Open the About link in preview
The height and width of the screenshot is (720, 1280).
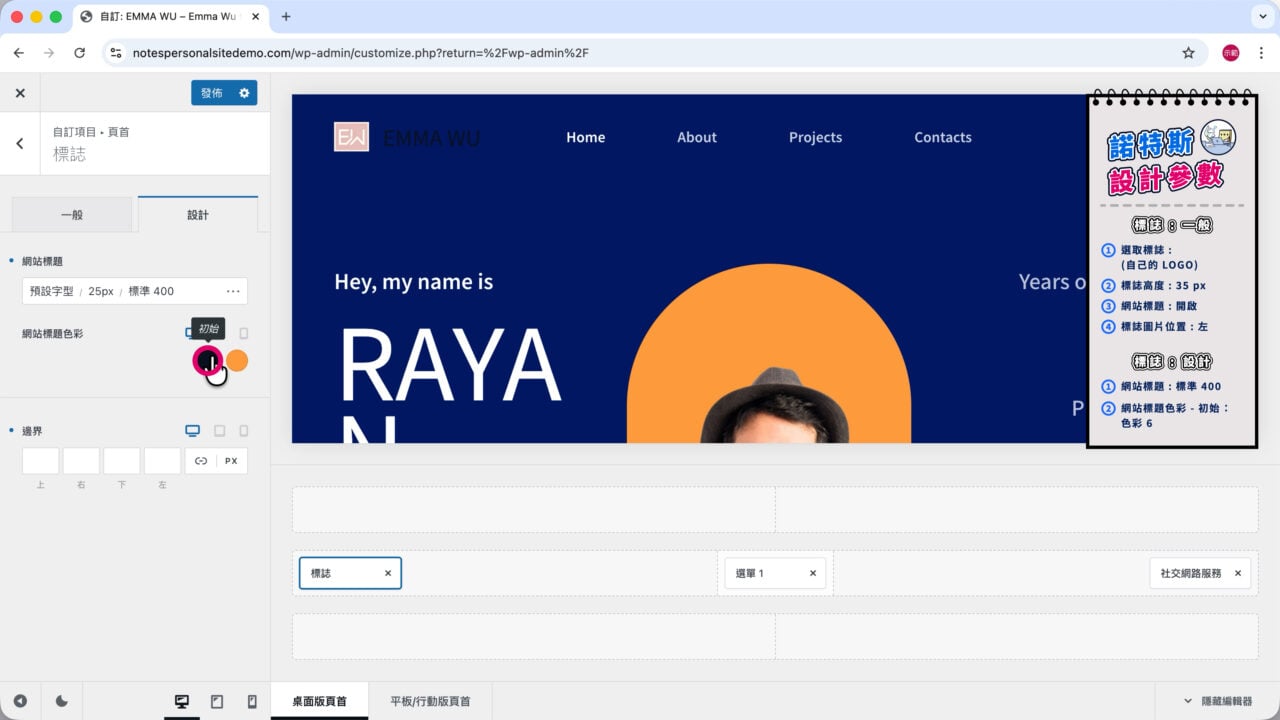click(x=697, y=137)
